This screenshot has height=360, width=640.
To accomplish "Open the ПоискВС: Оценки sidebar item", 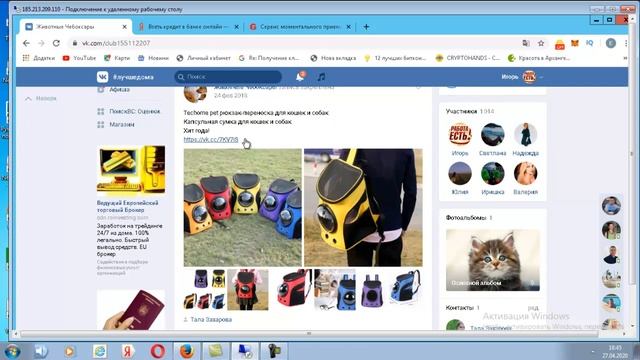I will click(x=129, y=111).
